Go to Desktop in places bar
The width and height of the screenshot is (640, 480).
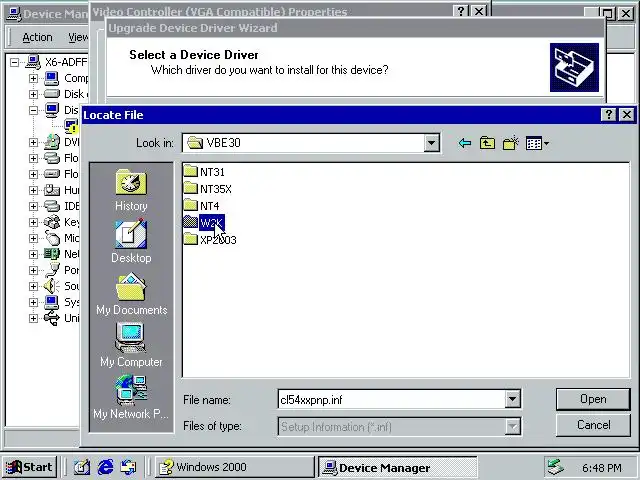pyautogui.click(x=131, y=241)
